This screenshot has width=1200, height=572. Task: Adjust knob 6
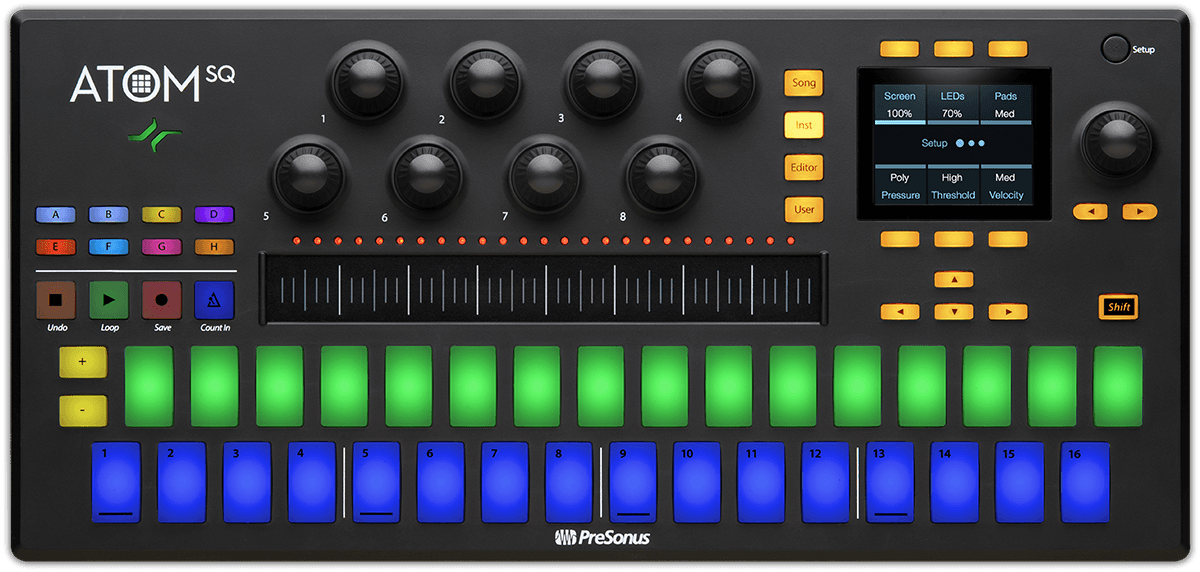coord(428,175)
